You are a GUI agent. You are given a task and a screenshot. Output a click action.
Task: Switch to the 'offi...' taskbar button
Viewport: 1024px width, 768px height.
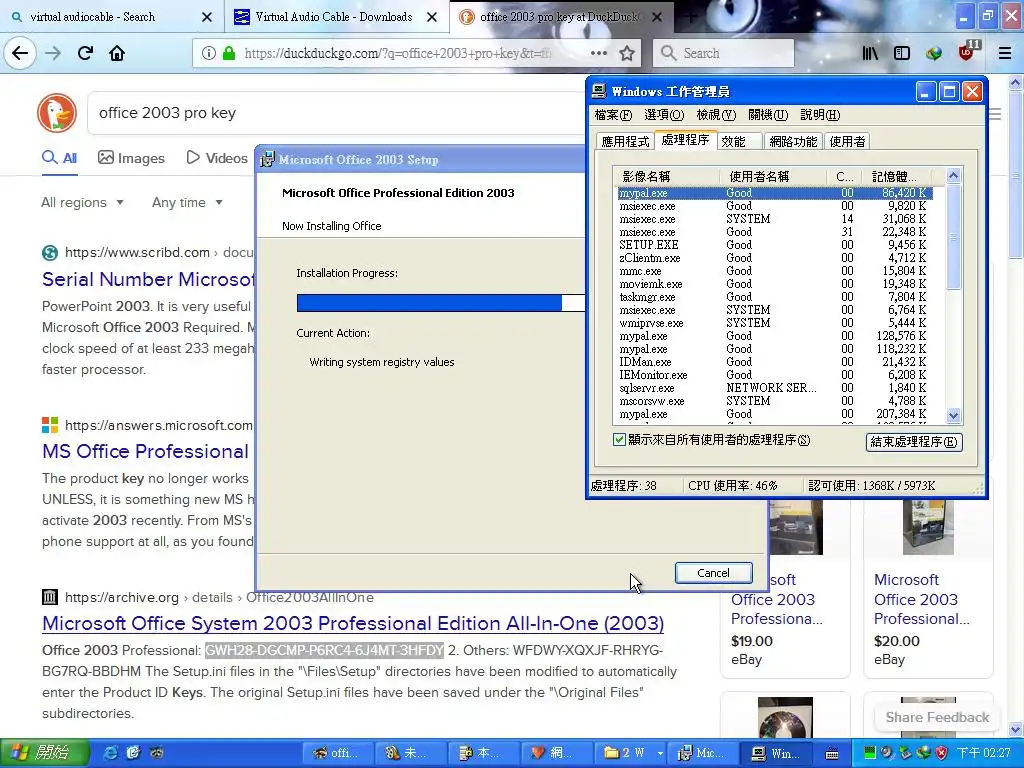[338, 753]
